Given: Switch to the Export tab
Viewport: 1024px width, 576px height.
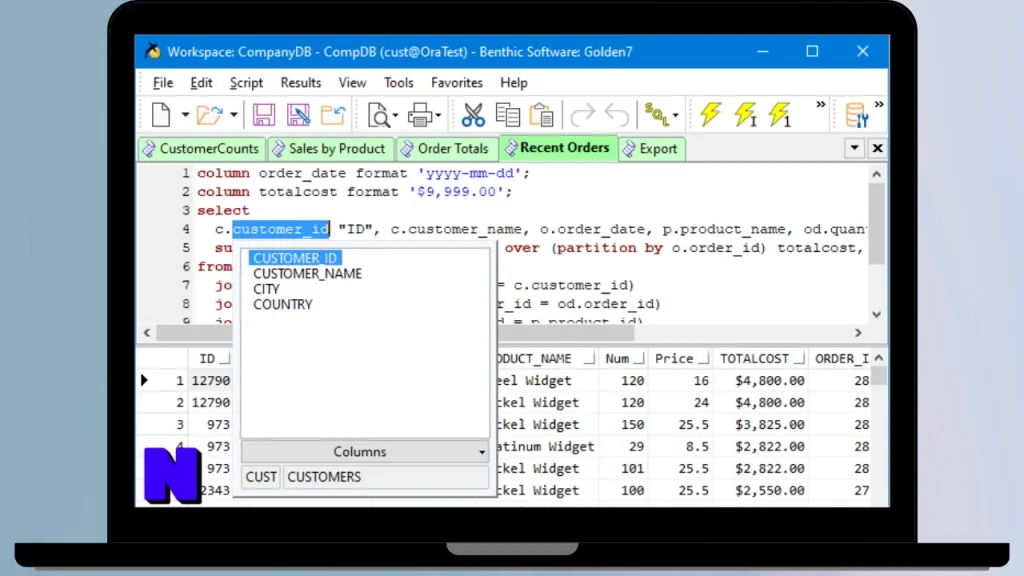Looking at the screenshot, I should [651, 149].
